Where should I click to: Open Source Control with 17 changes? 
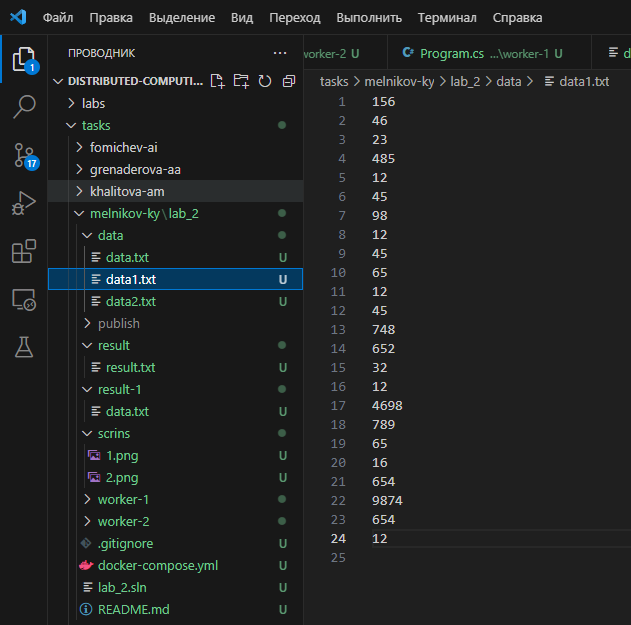pyautogui.click(x=23, y=155)
